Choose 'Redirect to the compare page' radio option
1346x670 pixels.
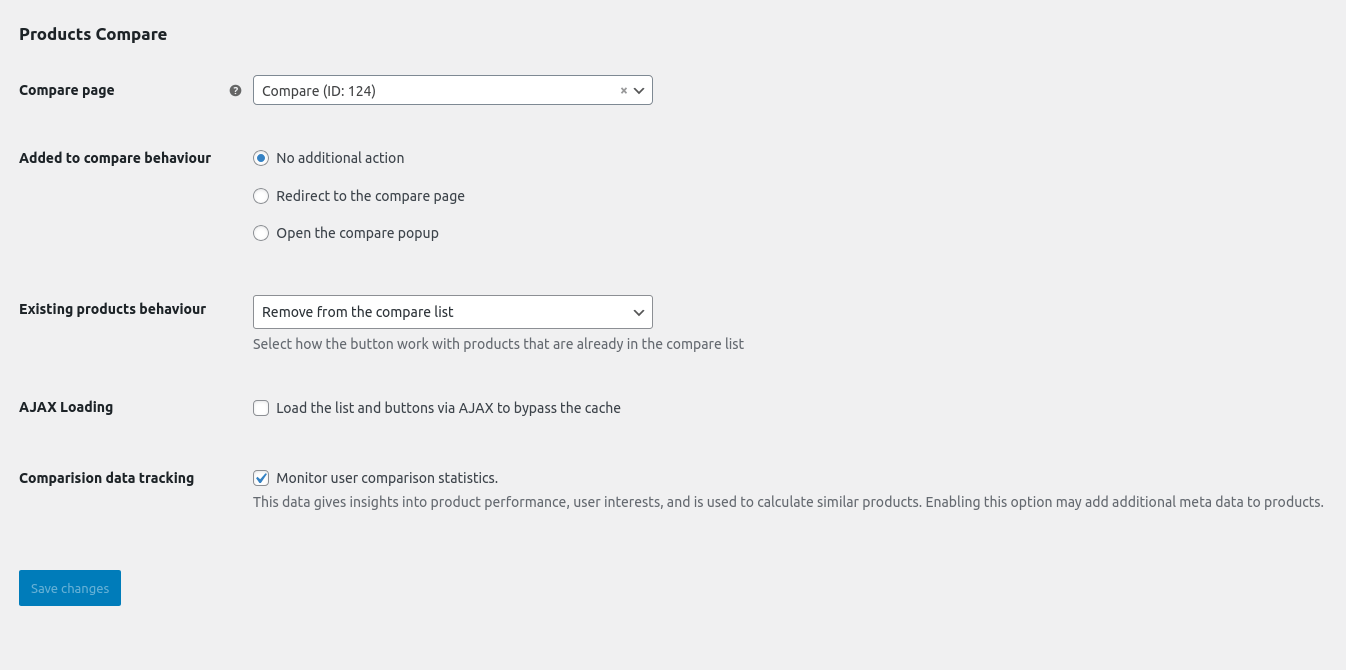point(261,196)
